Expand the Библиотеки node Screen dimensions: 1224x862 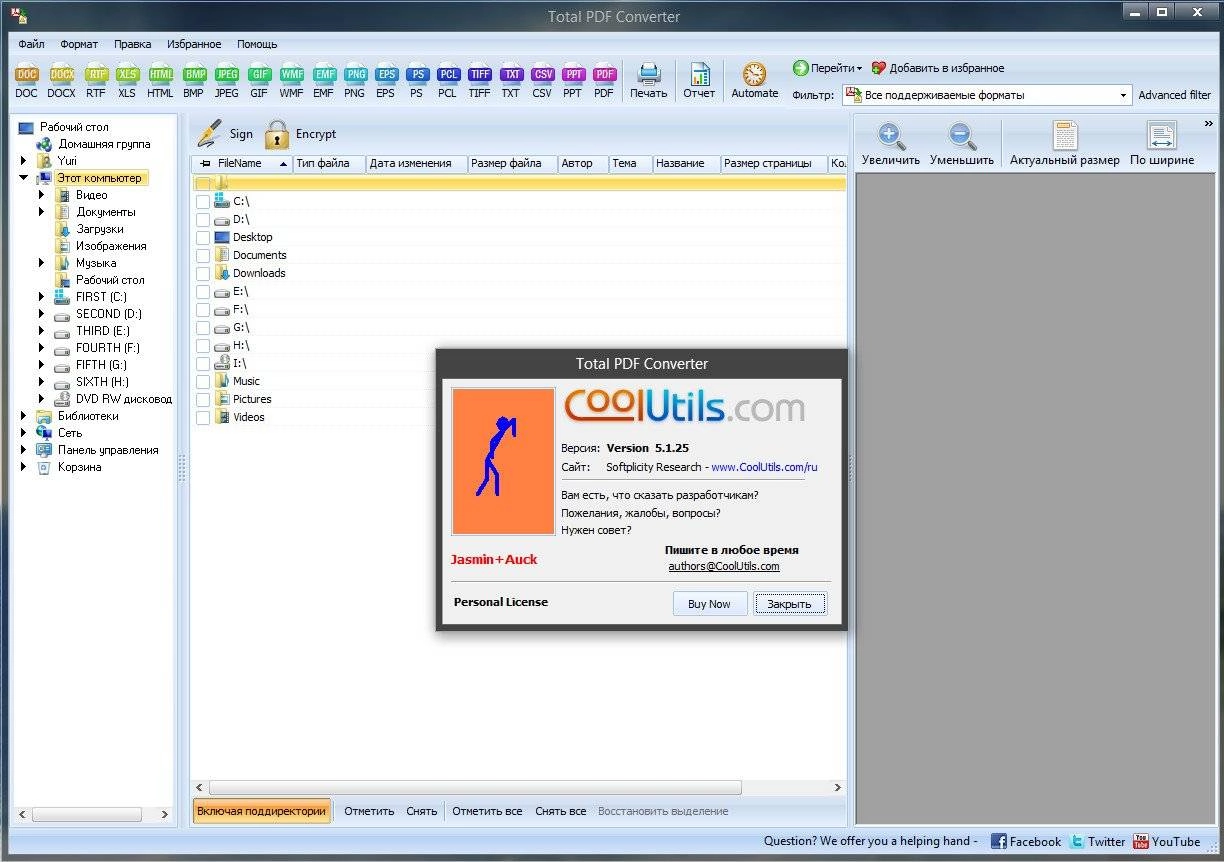tap(23, 416)
